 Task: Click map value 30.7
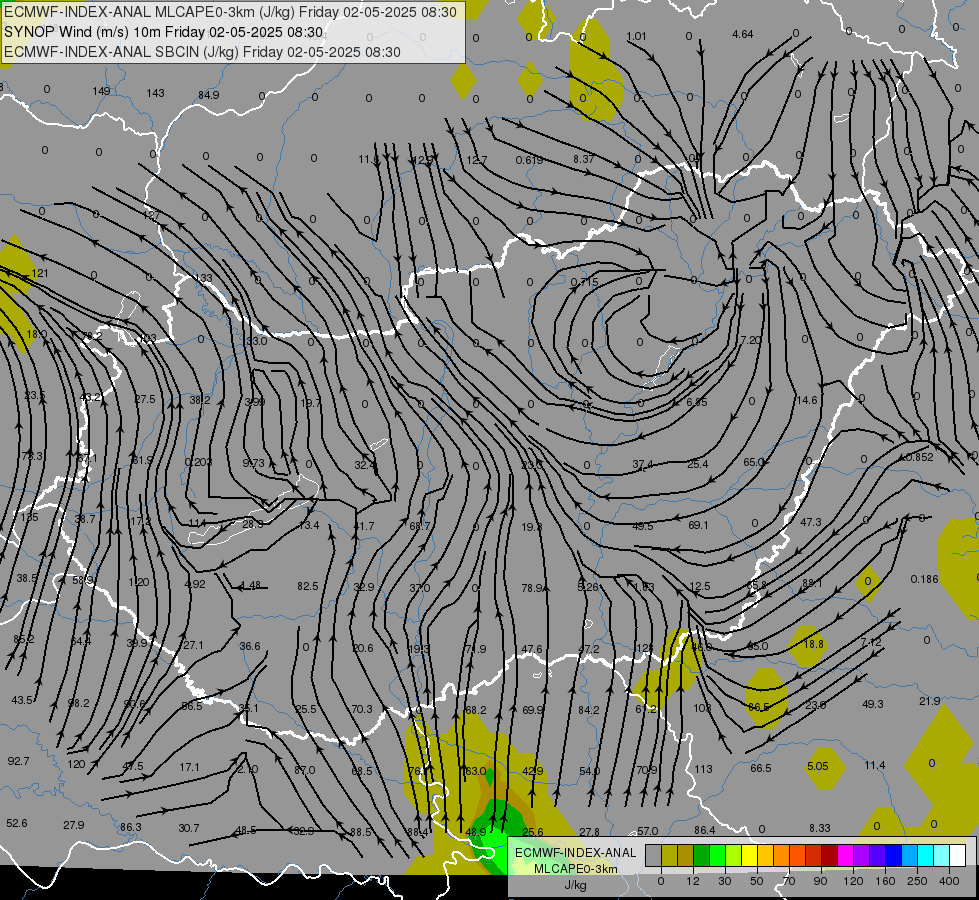pos(189,828)
